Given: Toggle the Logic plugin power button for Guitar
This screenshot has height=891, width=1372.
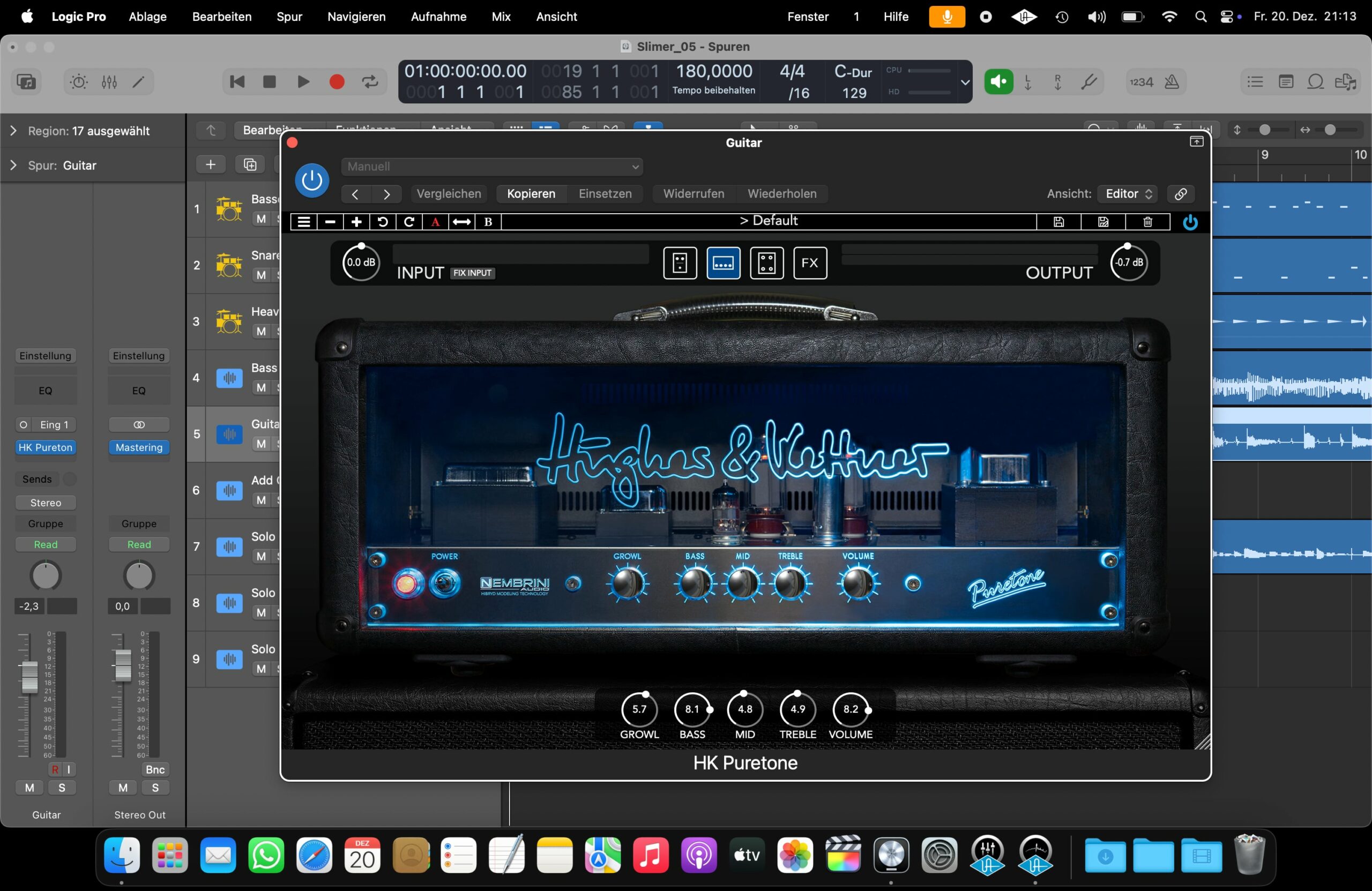Looking at the screenshot, I should pos(312,181).
